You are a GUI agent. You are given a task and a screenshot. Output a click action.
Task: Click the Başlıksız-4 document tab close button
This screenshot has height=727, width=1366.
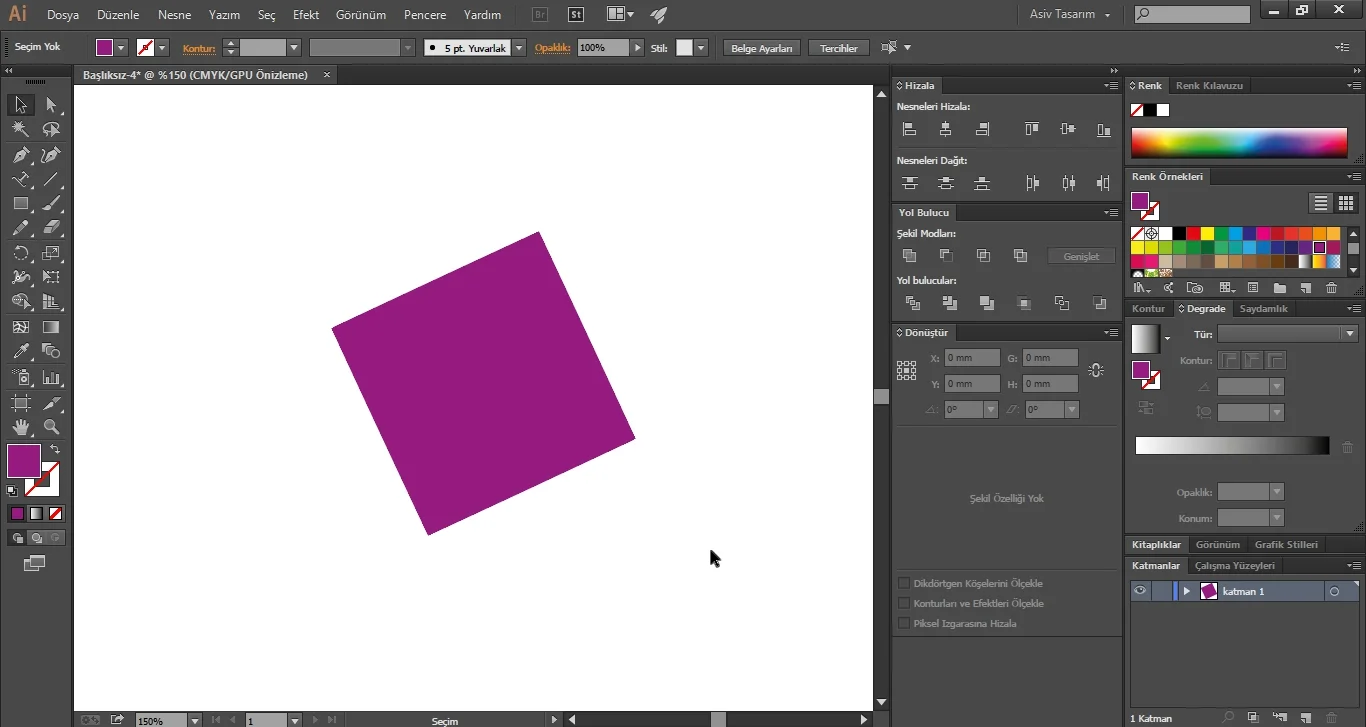[x=326, y=75]
